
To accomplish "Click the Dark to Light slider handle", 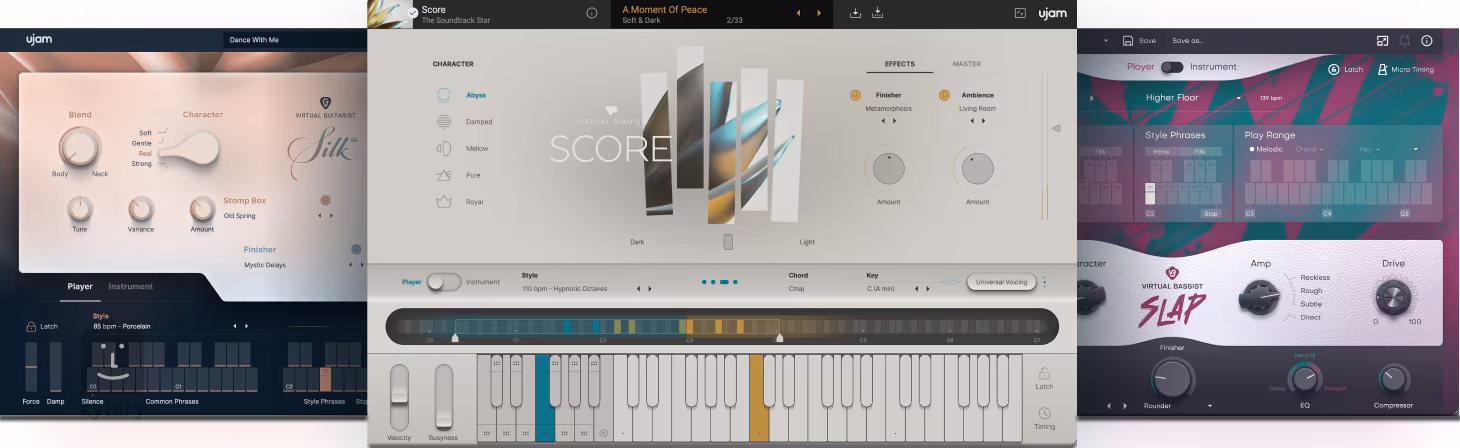I will [728, 242].
